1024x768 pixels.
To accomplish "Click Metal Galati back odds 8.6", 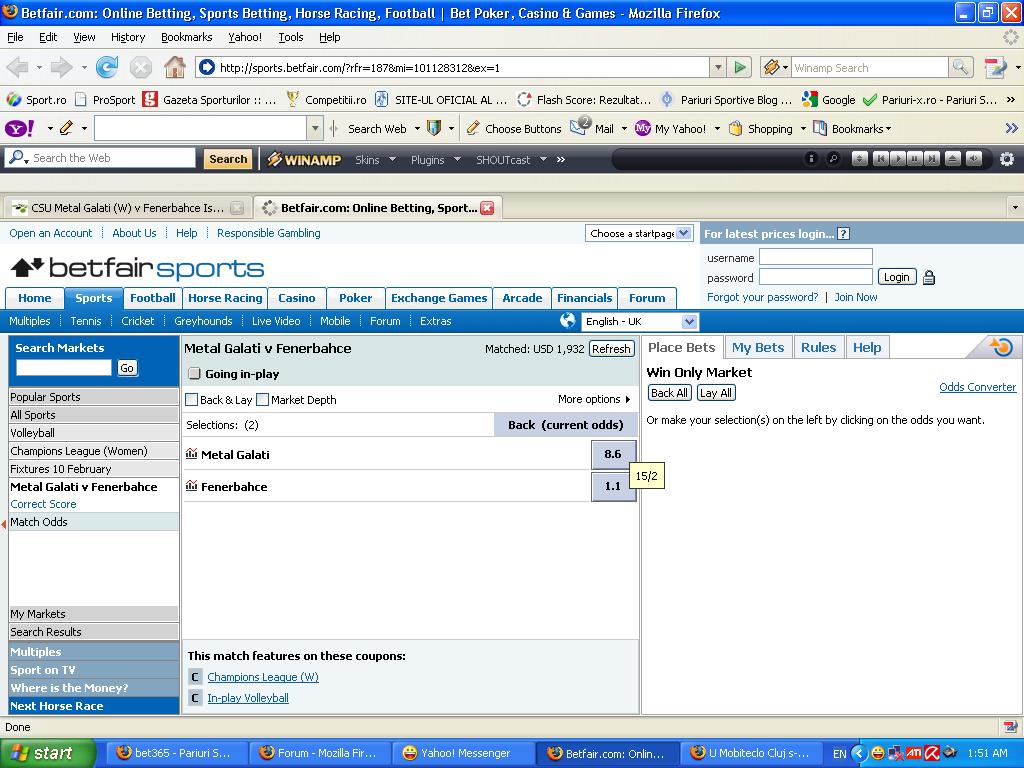I will point(613,454).
